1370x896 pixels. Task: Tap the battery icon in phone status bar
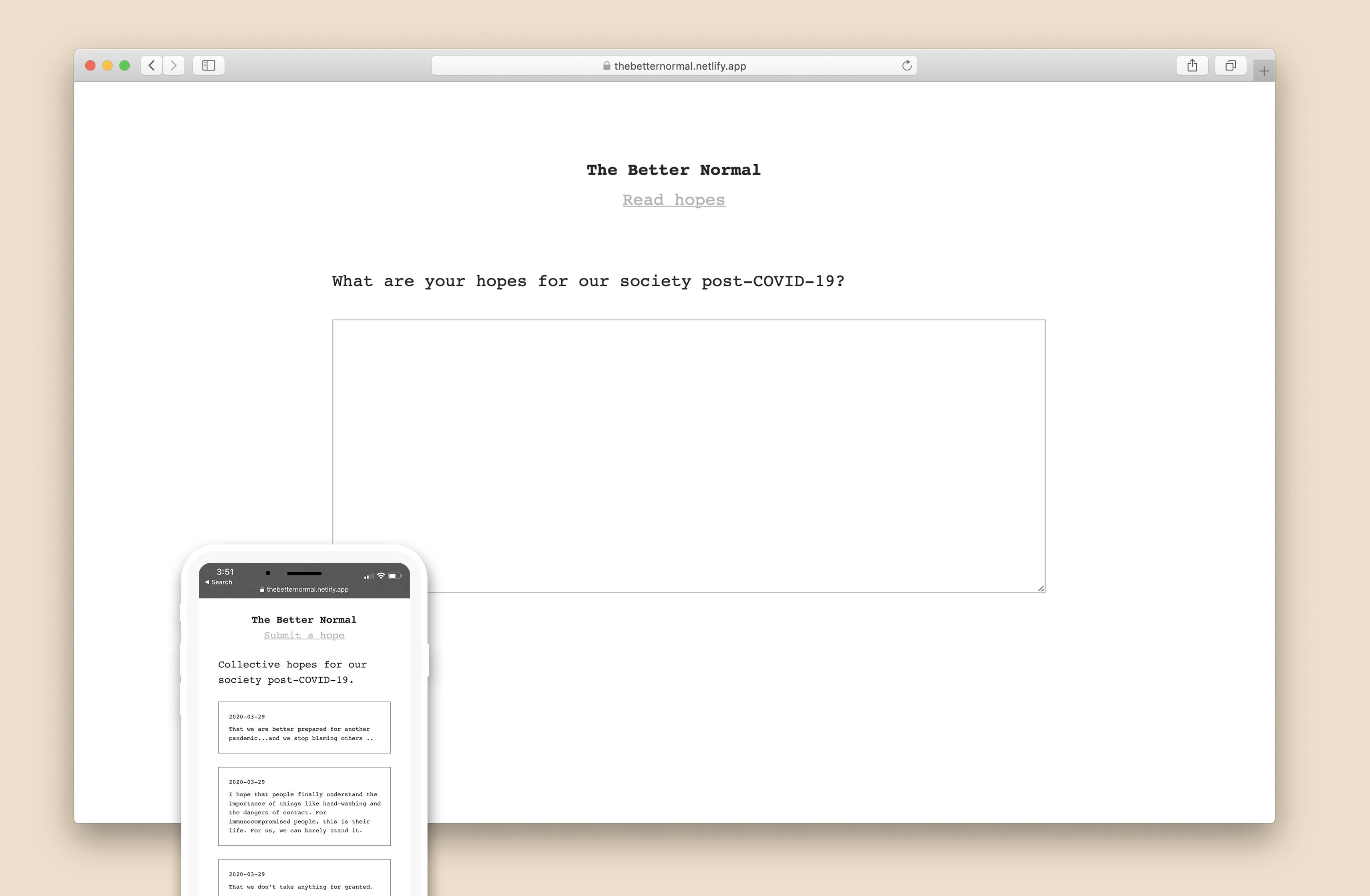pos(395,575)
